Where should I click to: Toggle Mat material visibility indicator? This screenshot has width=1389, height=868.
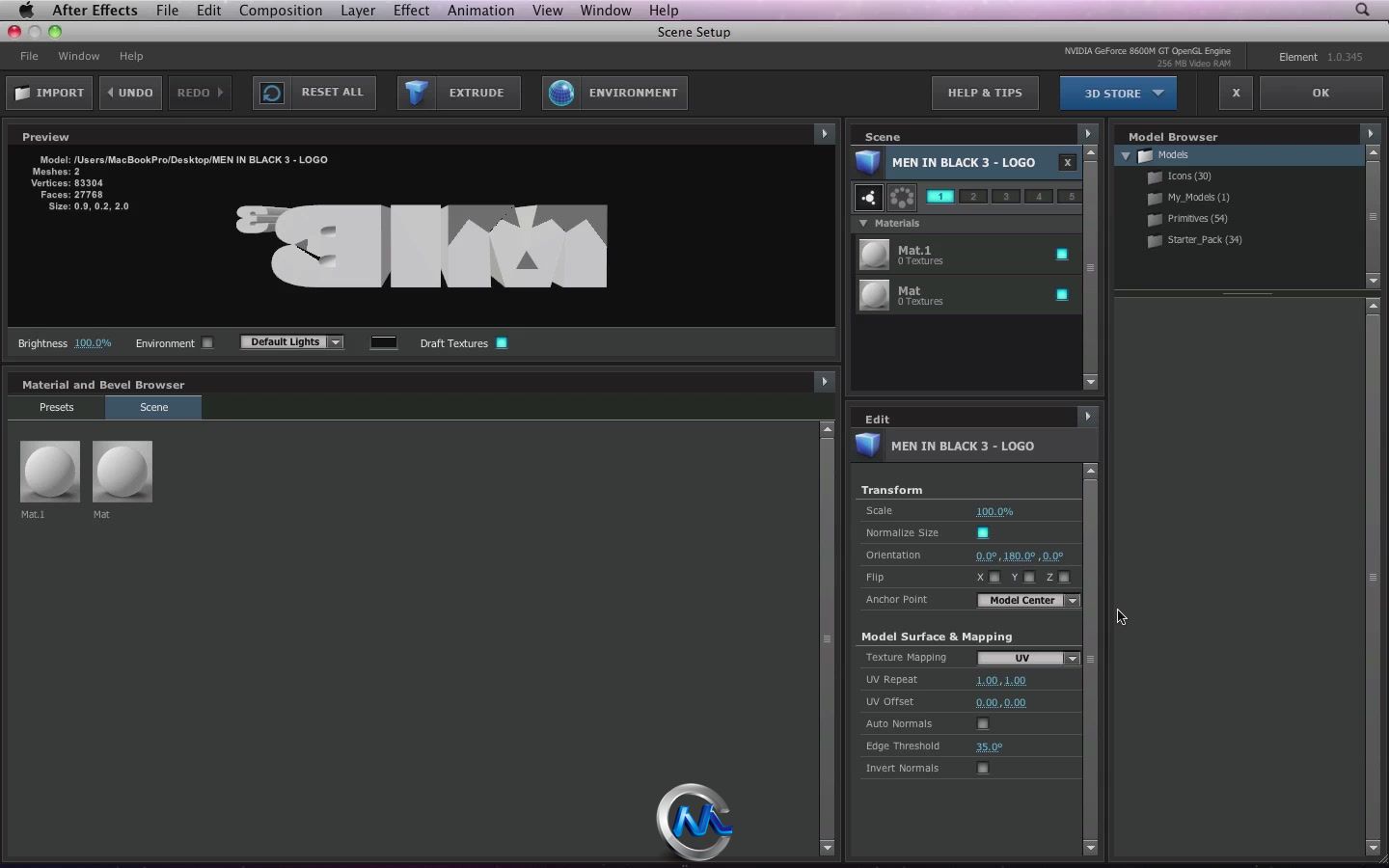1062,295
